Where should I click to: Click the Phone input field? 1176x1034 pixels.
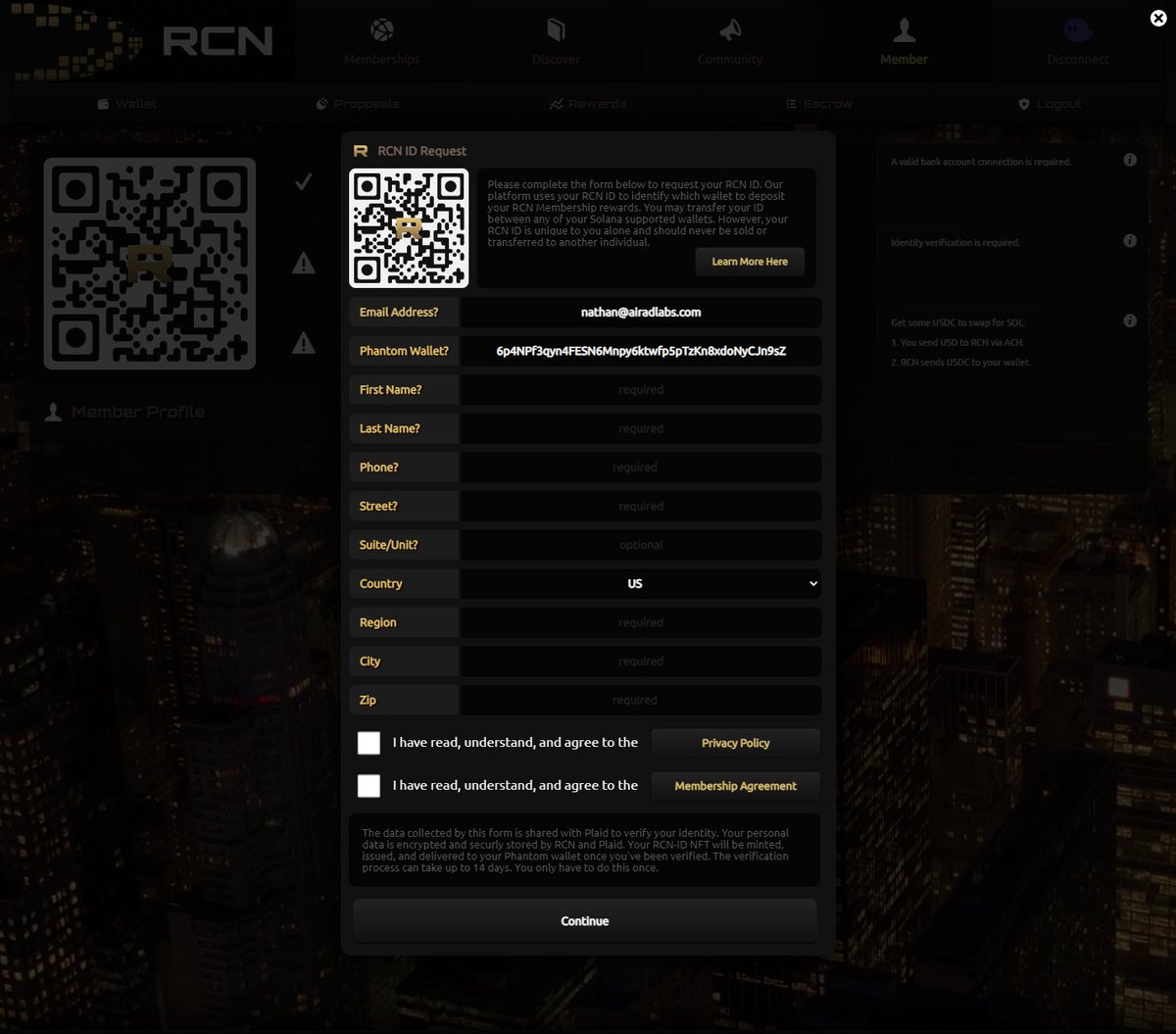641,468
